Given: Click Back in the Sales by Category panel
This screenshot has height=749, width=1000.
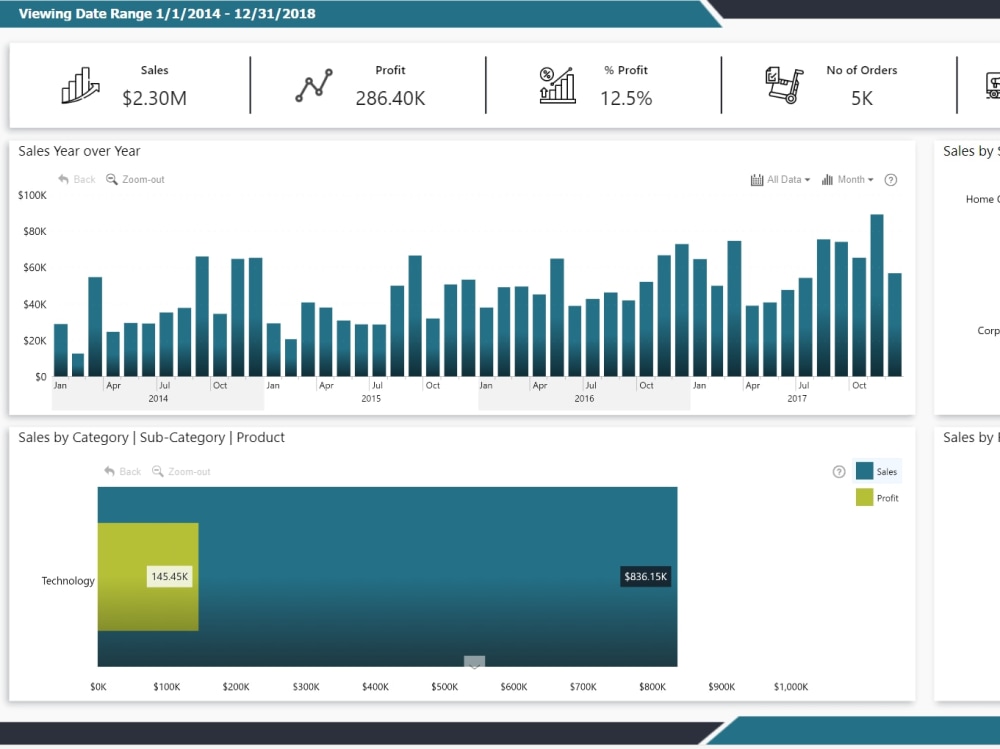Looking at the screenshot, I should point(121,471).
